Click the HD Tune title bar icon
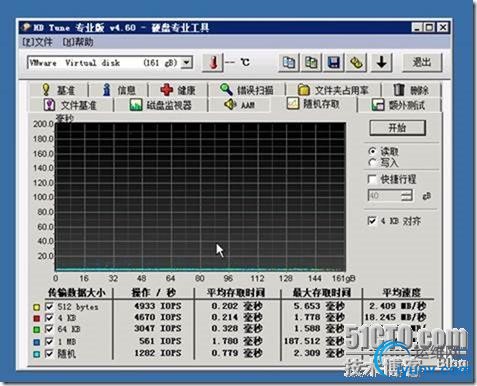477x386 pixels. (26, 27)
